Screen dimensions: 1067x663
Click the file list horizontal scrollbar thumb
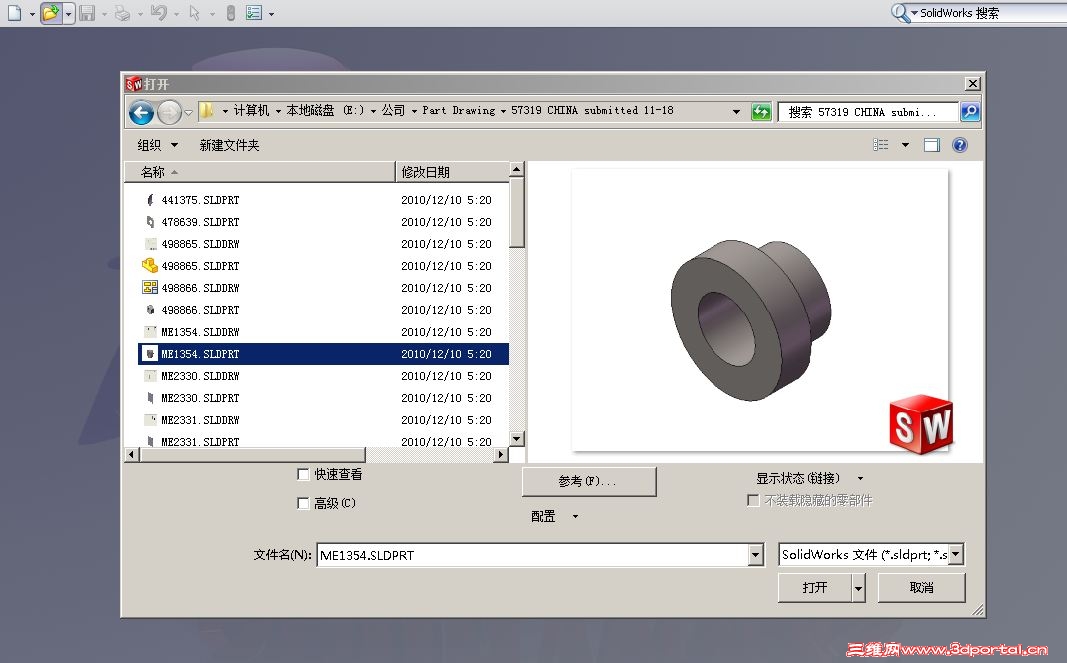[252, 455]
